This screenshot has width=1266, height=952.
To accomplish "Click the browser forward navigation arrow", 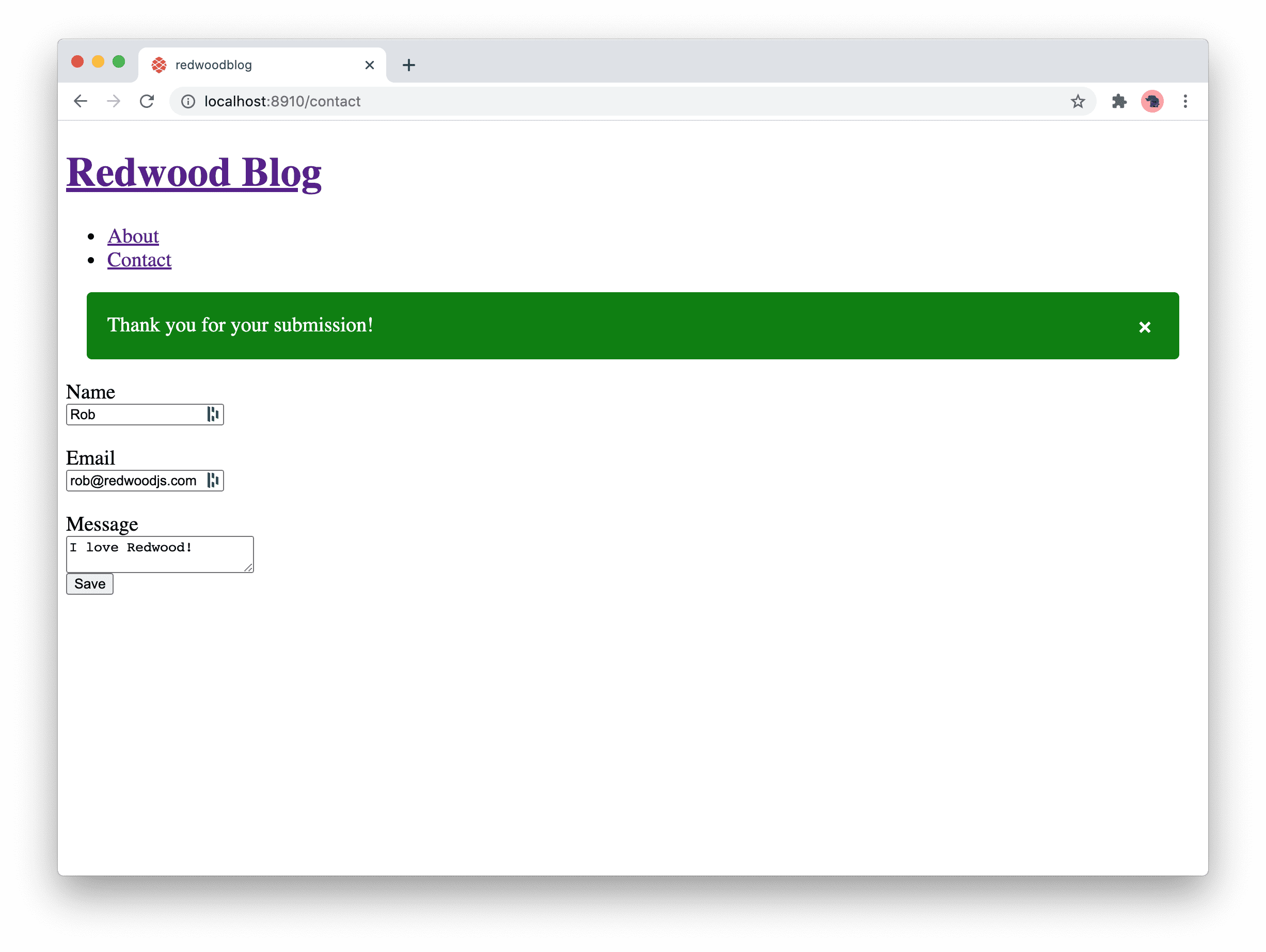I will 113,100.
